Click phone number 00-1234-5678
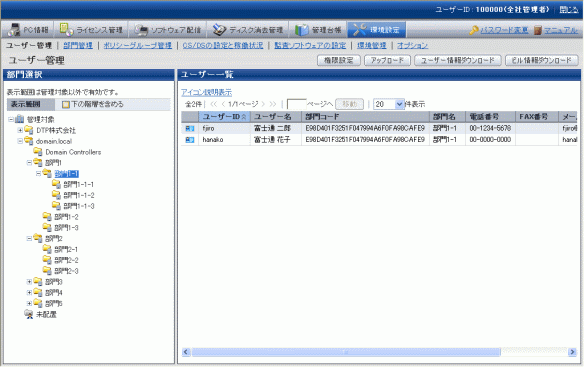 490,129
